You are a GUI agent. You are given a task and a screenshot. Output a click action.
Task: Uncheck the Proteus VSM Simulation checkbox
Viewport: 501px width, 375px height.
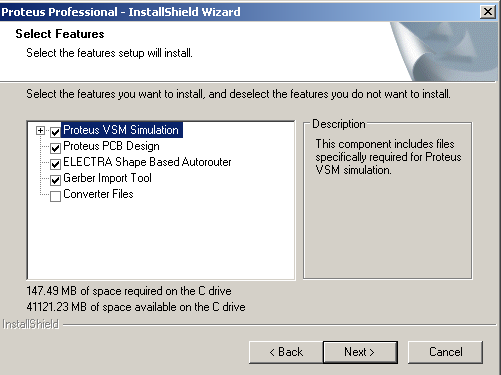[55, 132]
